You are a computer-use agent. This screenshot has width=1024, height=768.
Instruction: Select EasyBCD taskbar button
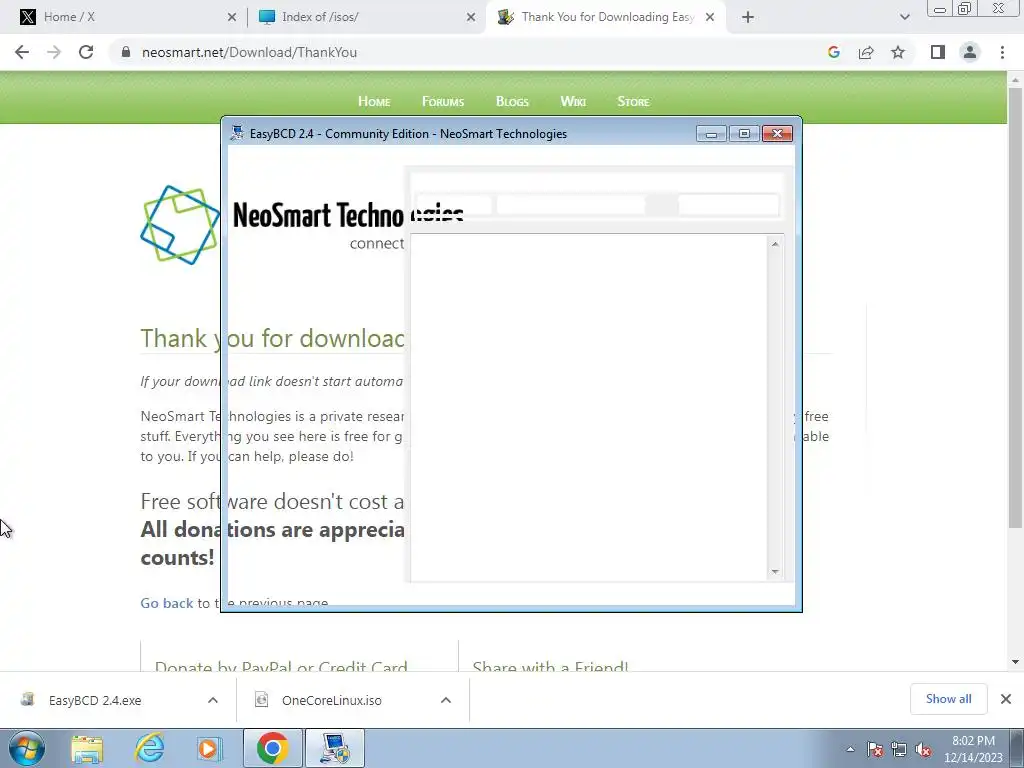tap(335, 748)
